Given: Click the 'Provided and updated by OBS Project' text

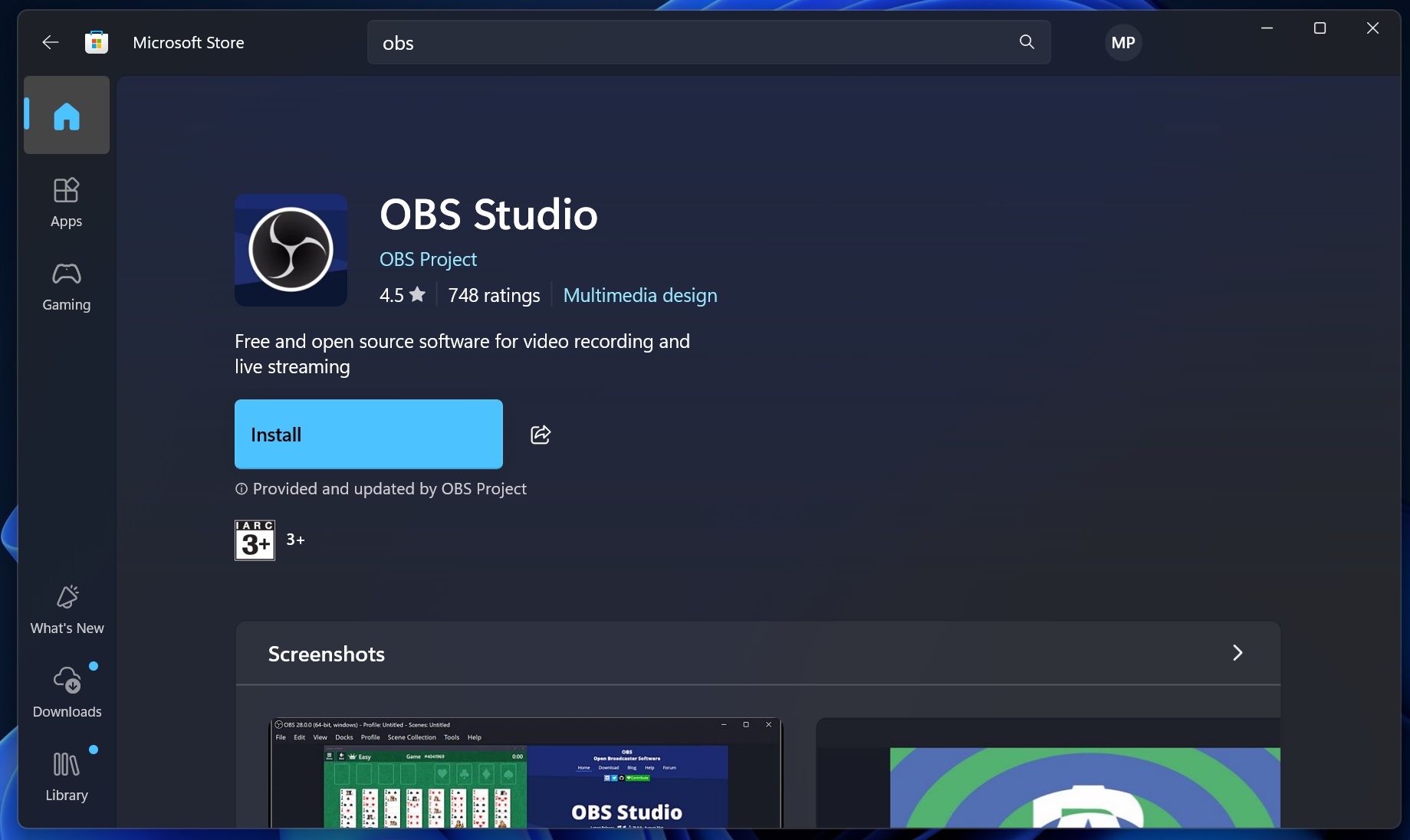Looking at the screenshot, I should click(x=389, y=489).
